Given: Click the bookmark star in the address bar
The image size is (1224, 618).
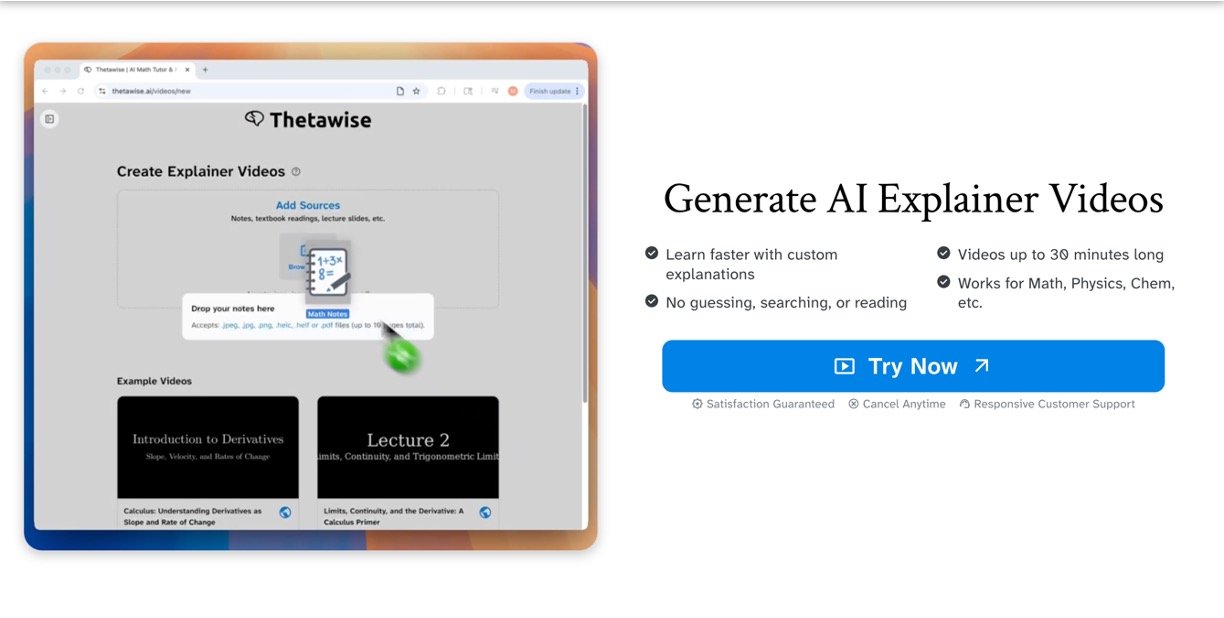Looking at the screenshot, I should pyautogui.click(x=417, y=91).
